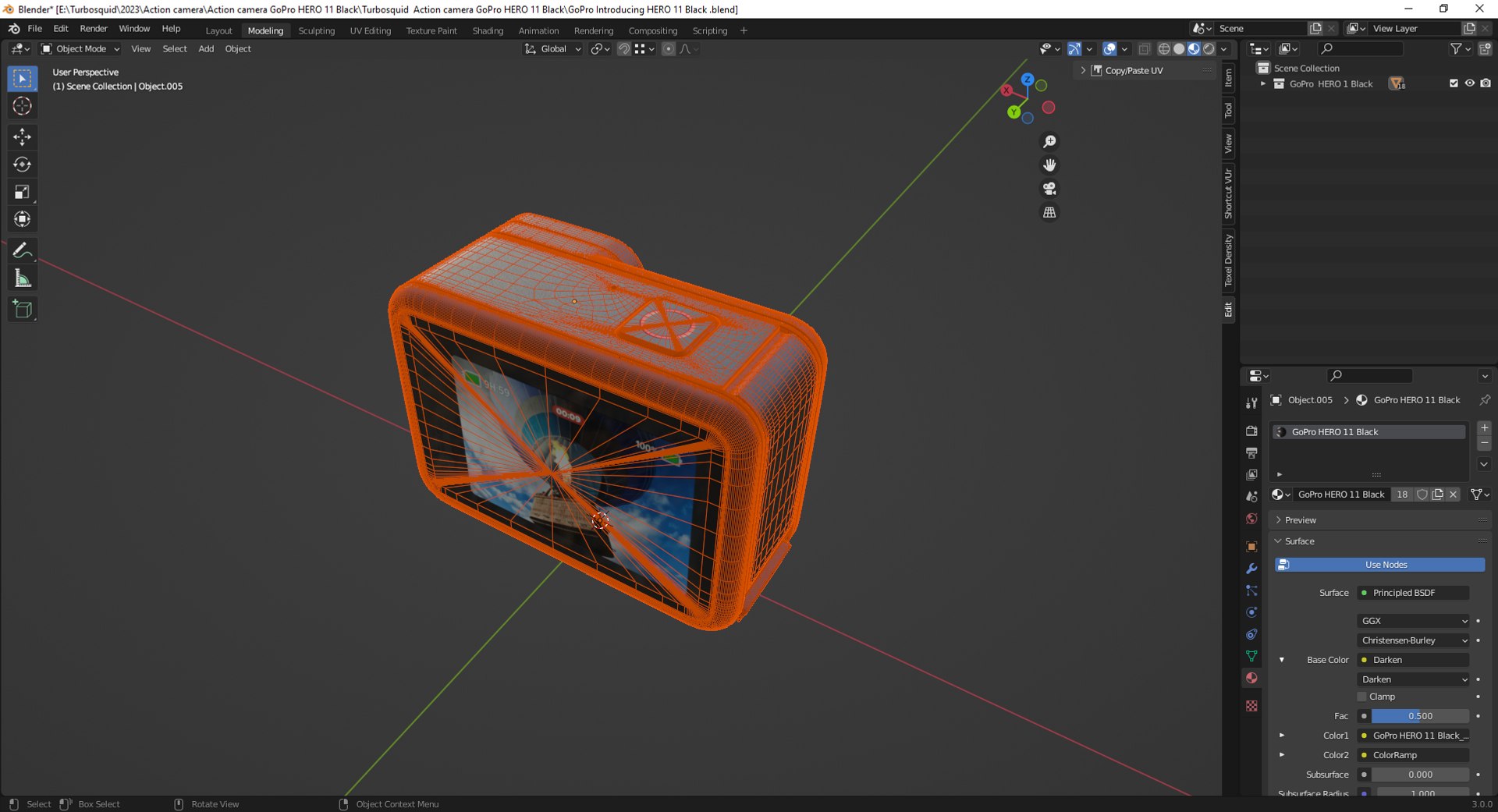Switch to the Shading workspace tab

pos(488,30)
